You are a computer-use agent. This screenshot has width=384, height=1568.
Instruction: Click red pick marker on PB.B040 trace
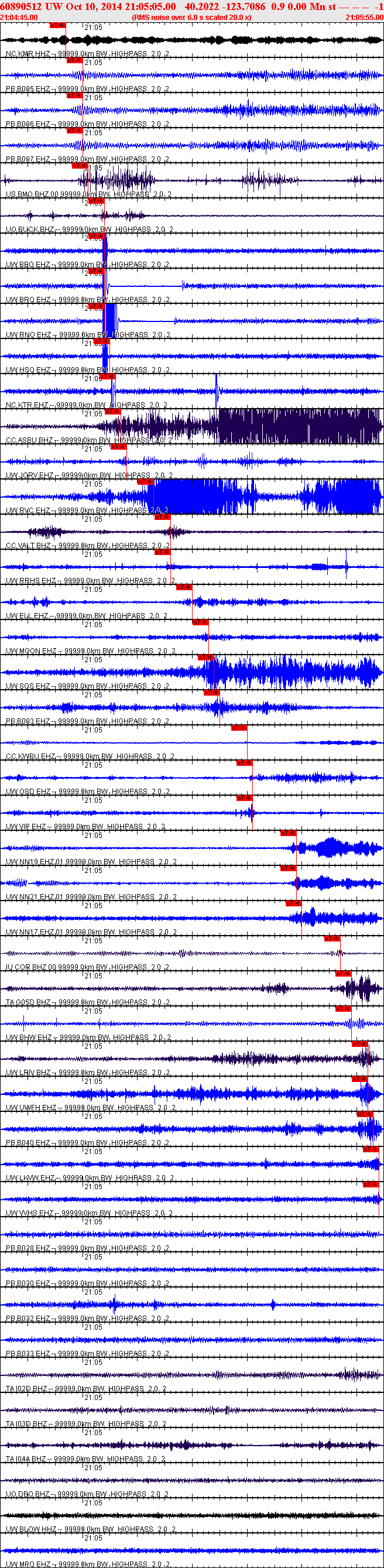(365, 1115)
